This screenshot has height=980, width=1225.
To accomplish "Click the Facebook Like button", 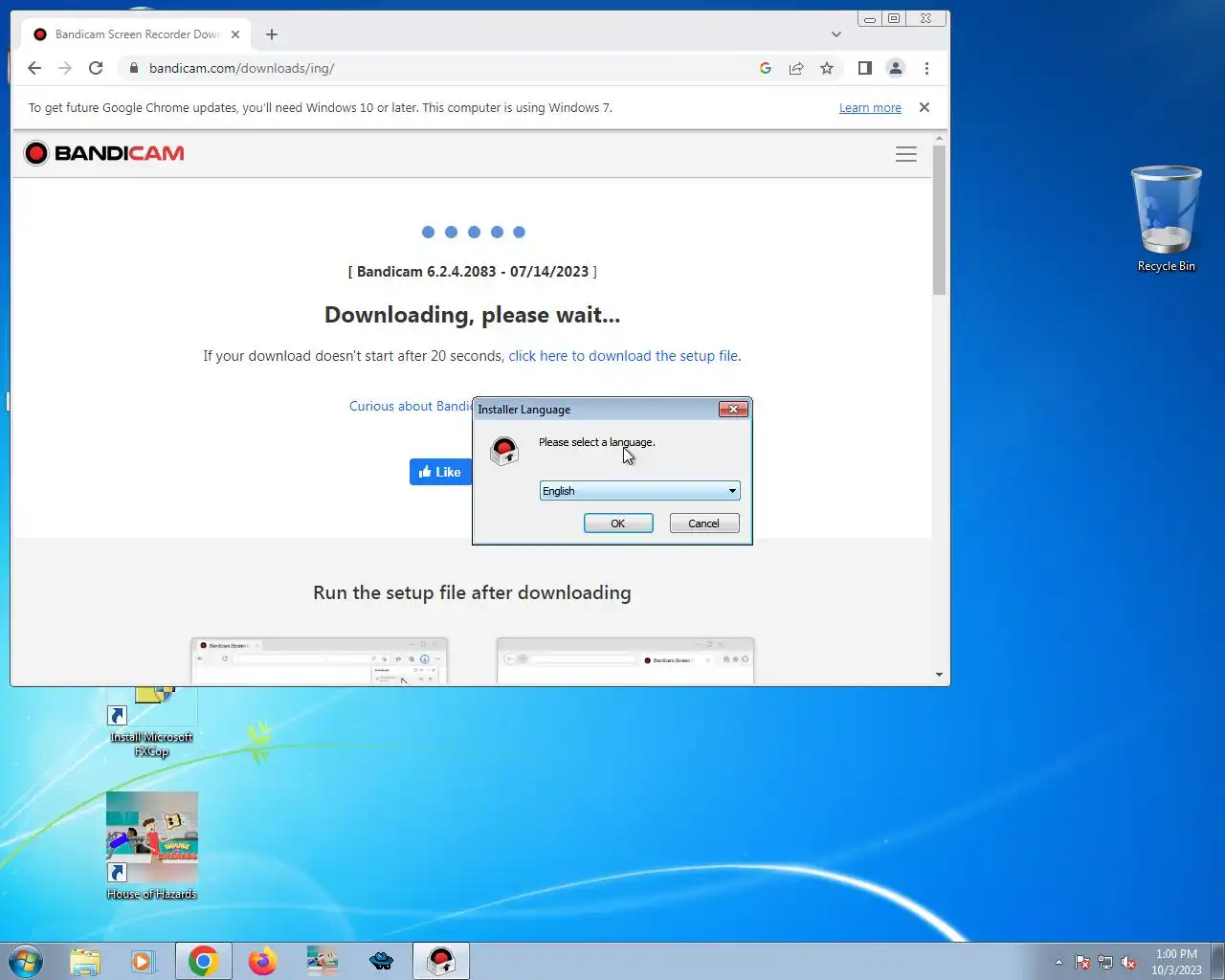I will point(440,472).
